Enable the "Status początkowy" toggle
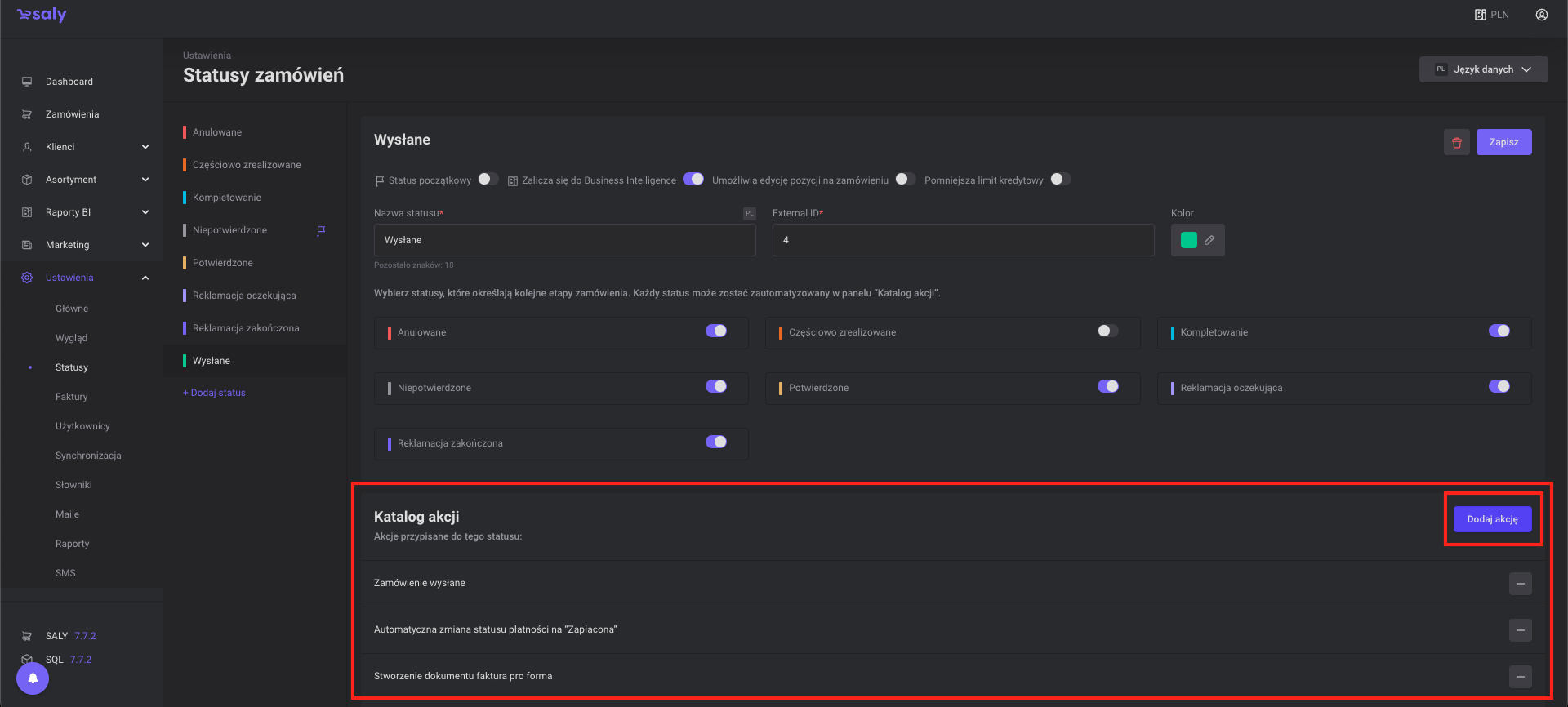 [x=488, y=180]
